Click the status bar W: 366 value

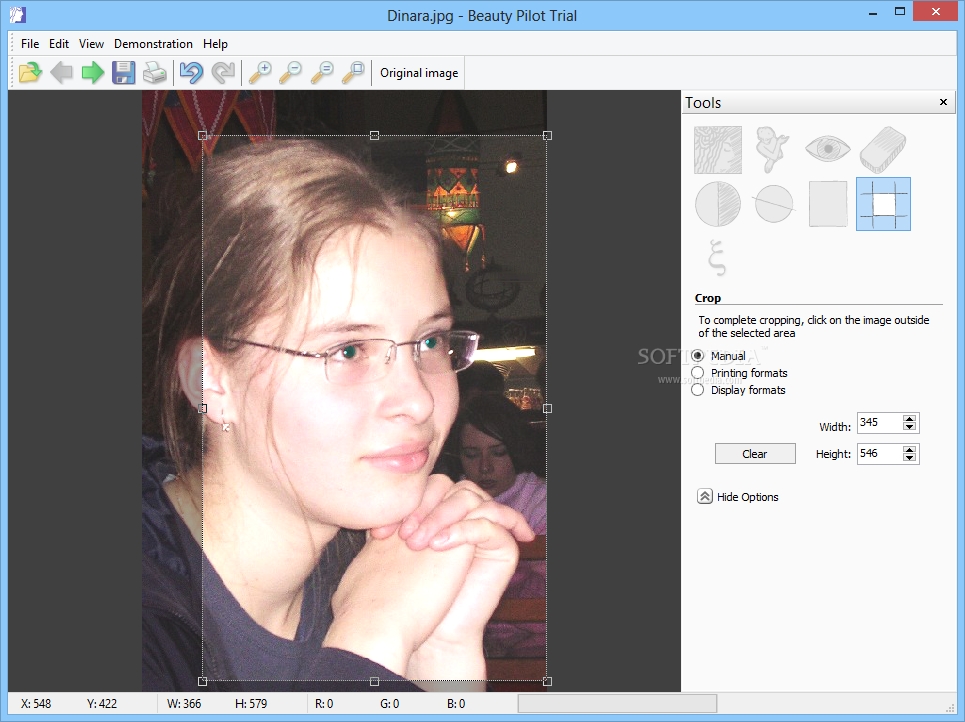coord(184,704)
